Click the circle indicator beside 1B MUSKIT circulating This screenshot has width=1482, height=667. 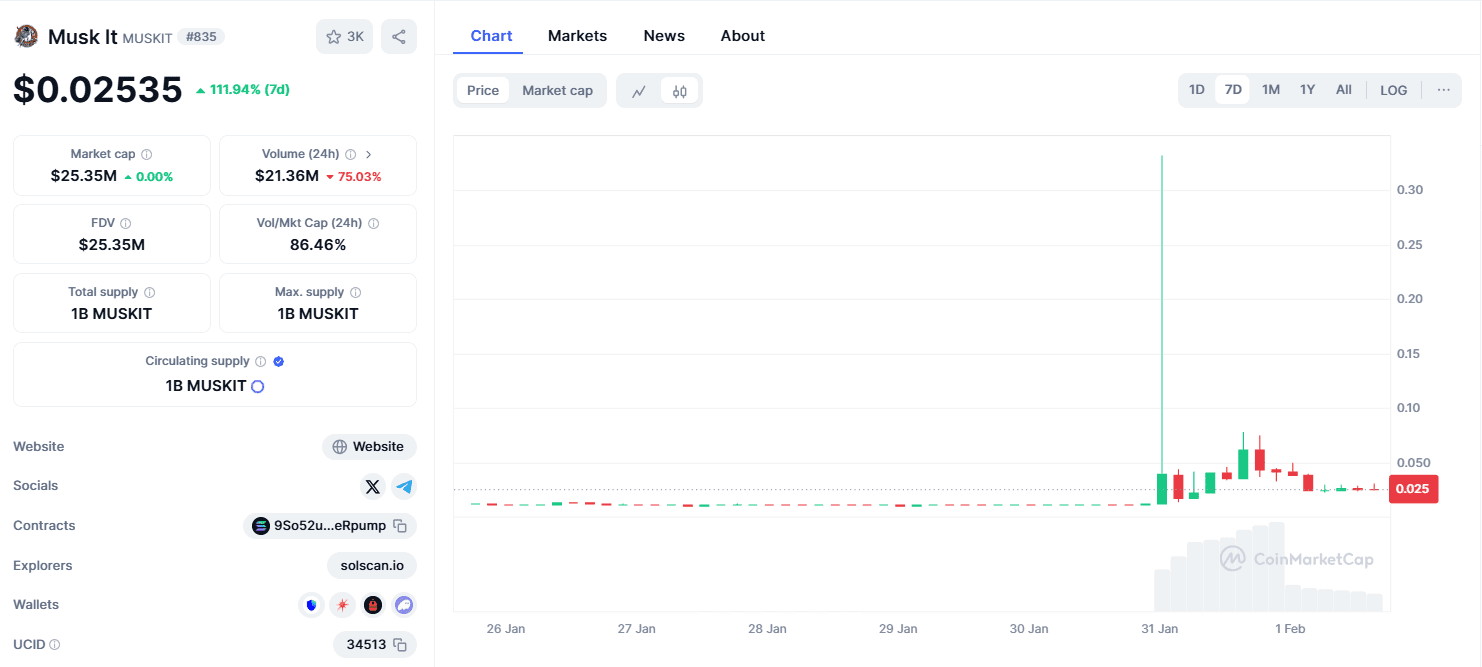tap(257, 386)
